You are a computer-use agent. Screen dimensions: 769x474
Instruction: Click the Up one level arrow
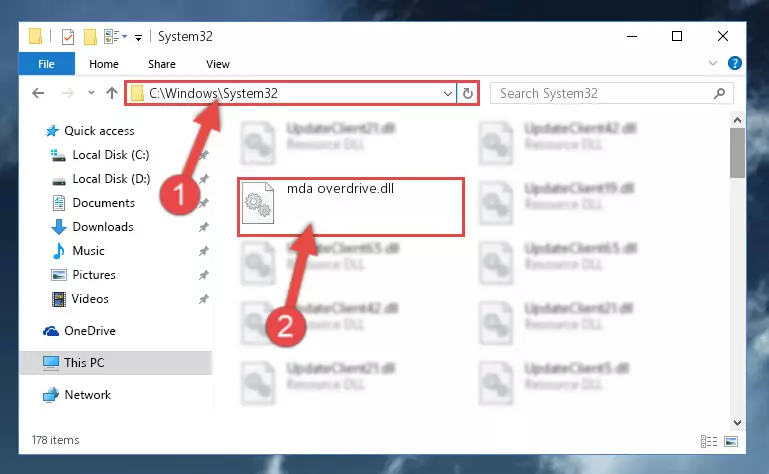(x=112, y=93)
